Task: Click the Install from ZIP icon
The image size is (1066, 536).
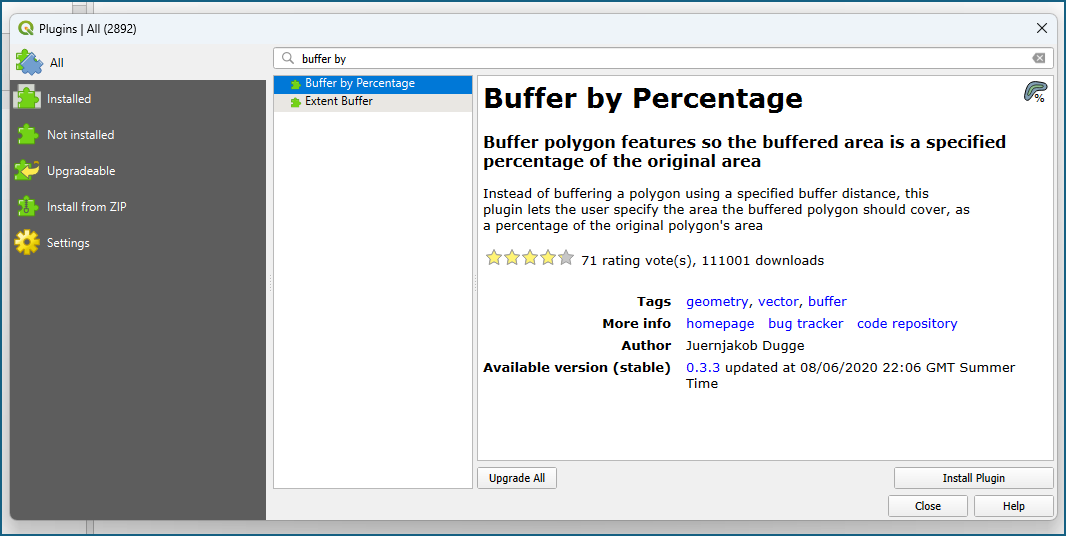Action: (27, 206)
